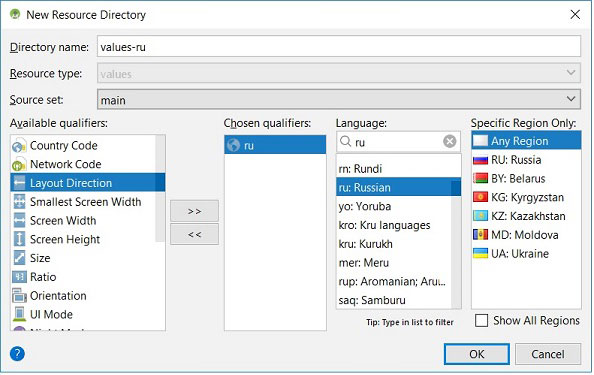Screen dimensions: 594x375
Task: Select the Country Code qualifier icon
Action: (19, 146)
